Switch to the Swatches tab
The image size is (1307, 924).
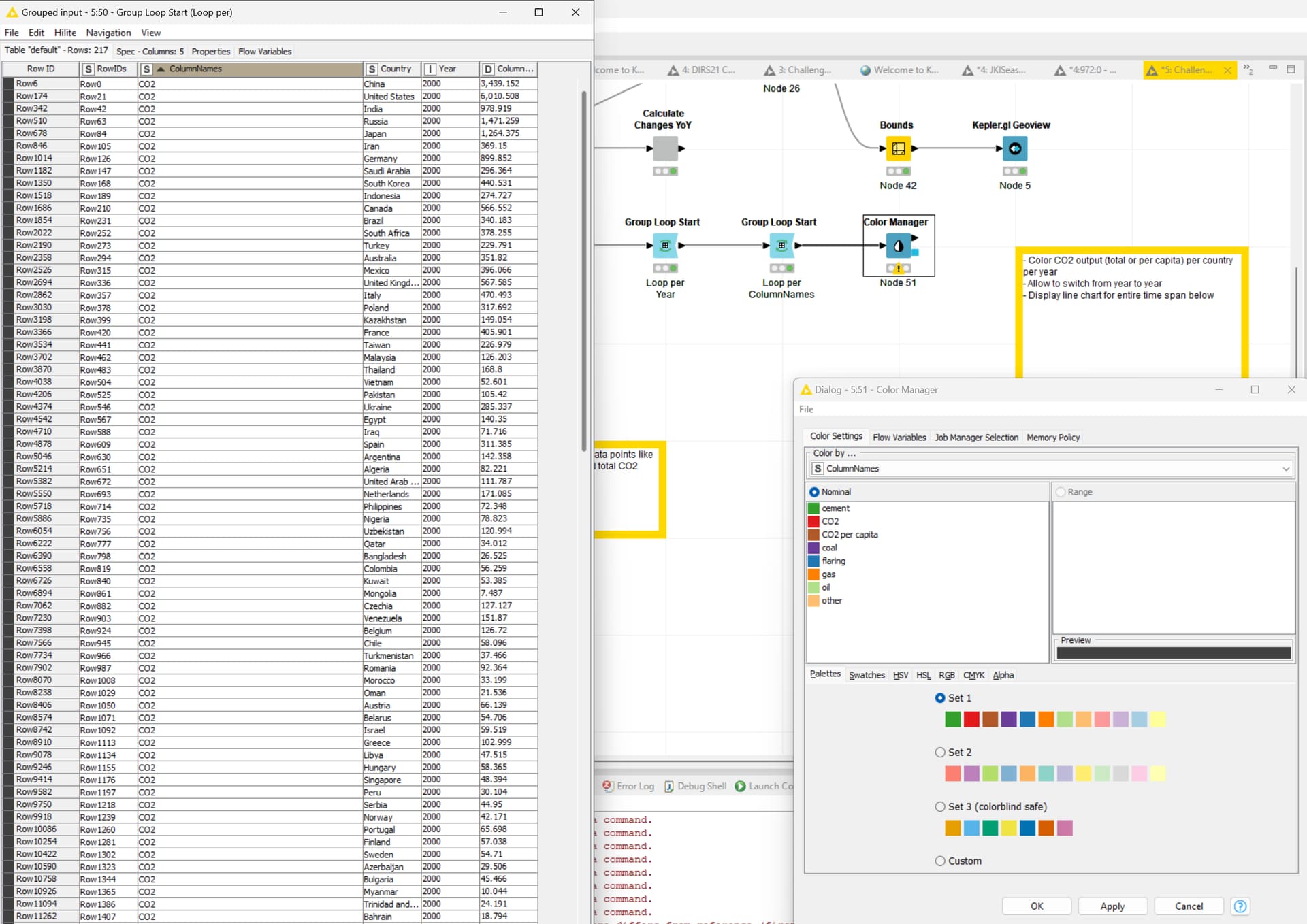point(867,675)
